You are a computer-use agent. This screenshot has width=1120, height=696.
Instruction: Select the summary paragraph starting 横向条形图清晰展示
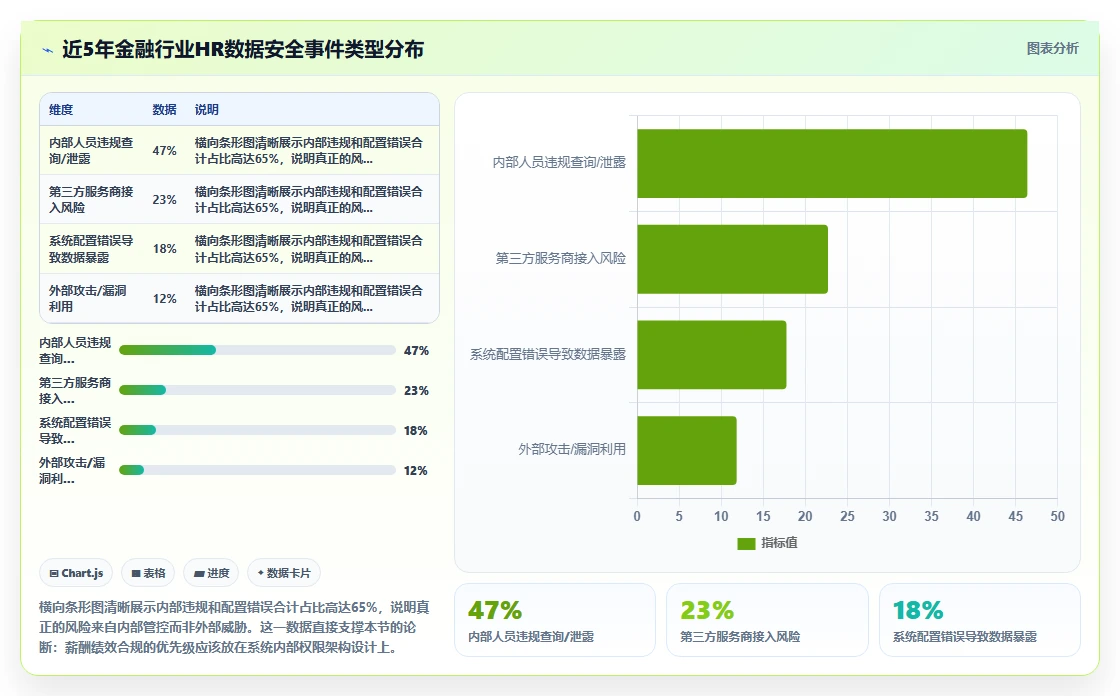pyautogui.click(x=234, y=627)
